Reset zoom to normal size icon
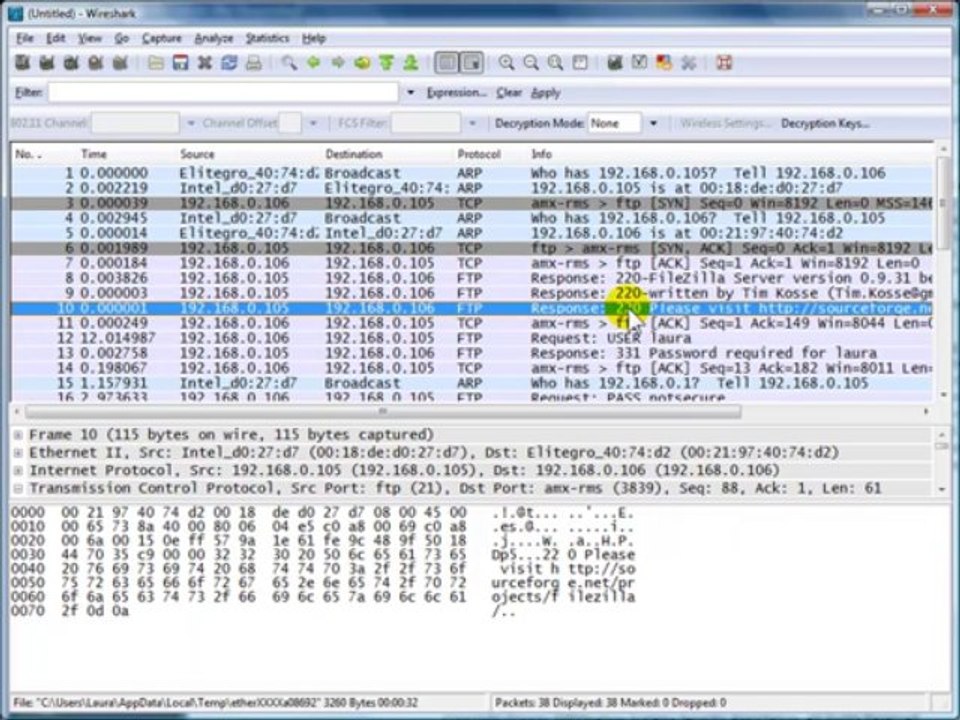Image resolution: width=960 pixels, height=720 pixels. (x=555, y=62)
